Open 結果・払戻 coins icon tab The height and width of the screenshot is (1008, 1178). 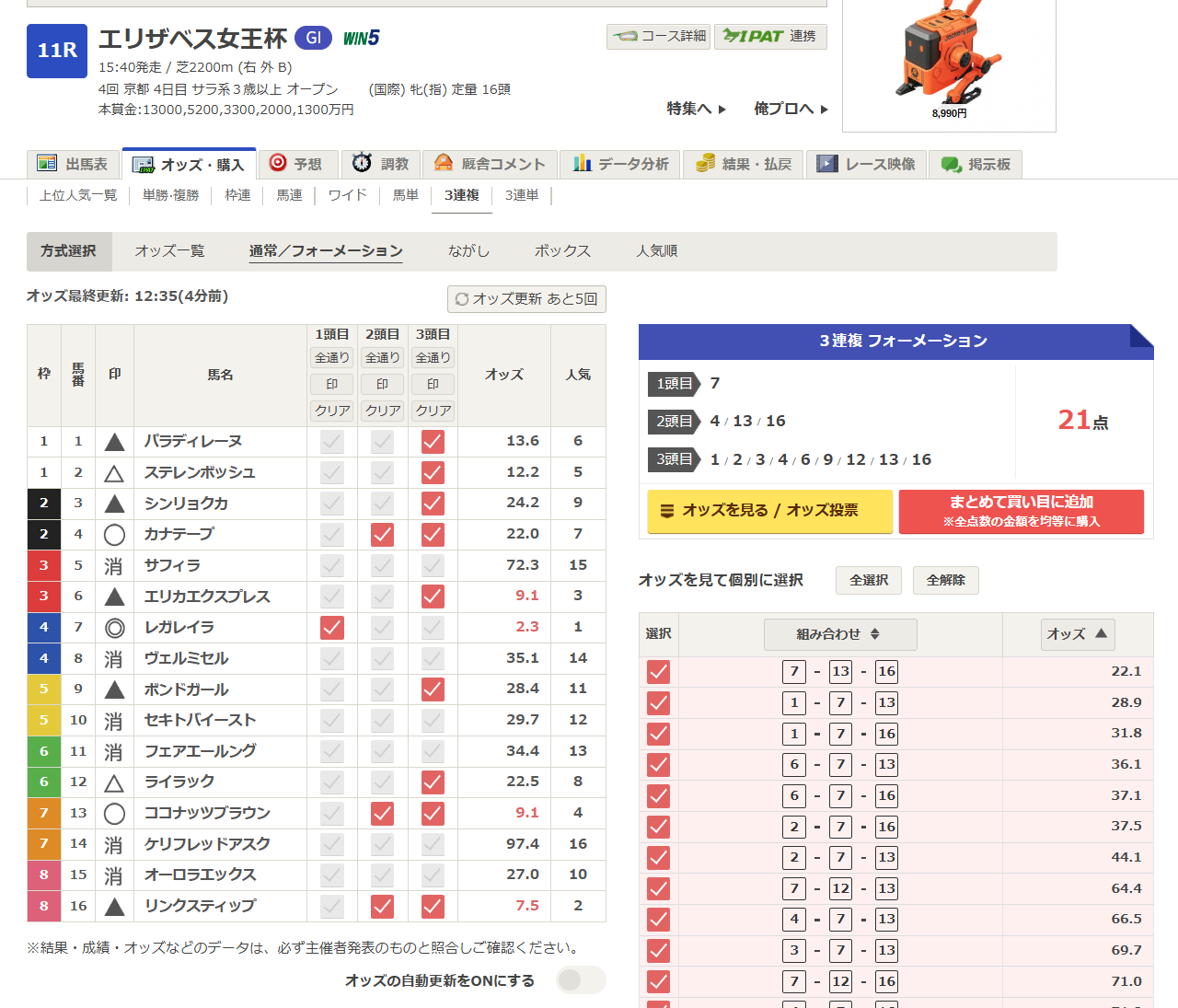click(705, 164)
